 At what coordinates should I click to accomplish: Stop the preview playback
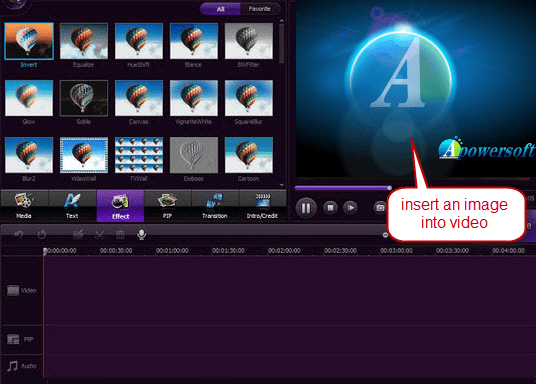(x=331, y=208)
